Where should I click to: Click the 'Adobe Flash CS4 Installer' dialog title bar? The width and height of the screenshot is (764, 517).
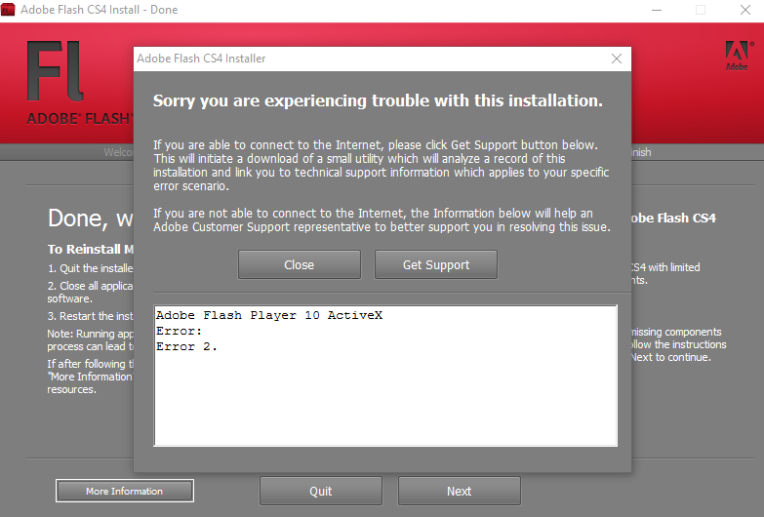click(370, 59)
